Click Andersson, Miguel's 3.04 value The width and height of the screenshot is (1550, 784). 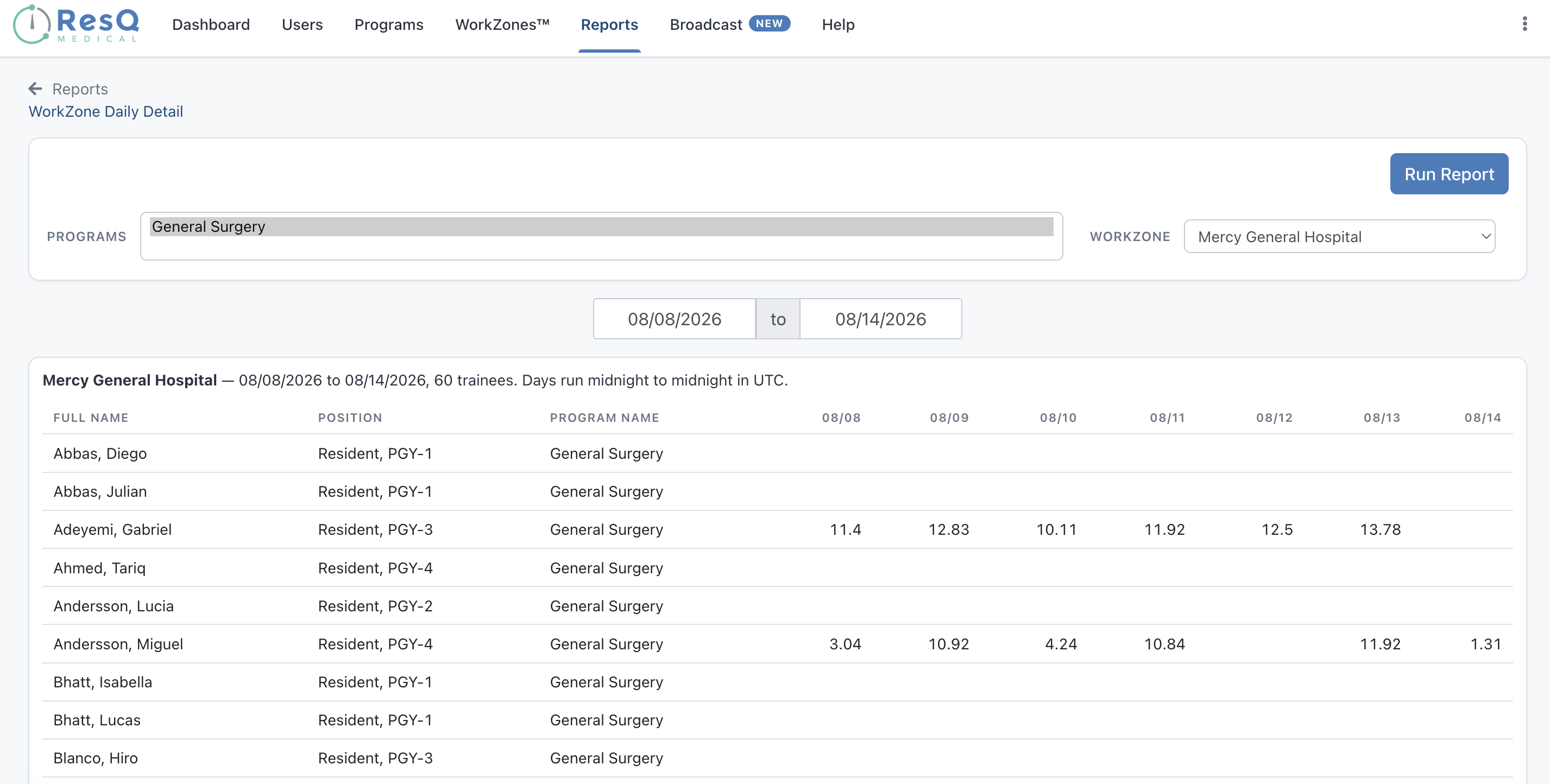coord(845,644)
